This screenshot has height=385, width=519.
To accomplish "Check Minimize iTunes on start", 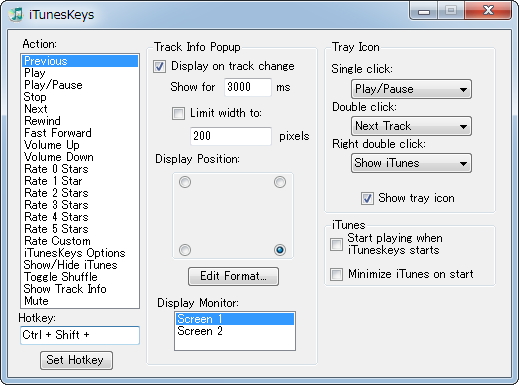I will [x=336, y=275].
